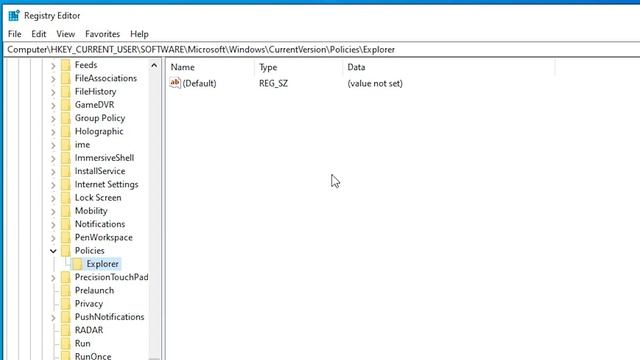640x360 pixels.
Task: Click the FileHistory folder icon
Action: click(x=66, y=91)
